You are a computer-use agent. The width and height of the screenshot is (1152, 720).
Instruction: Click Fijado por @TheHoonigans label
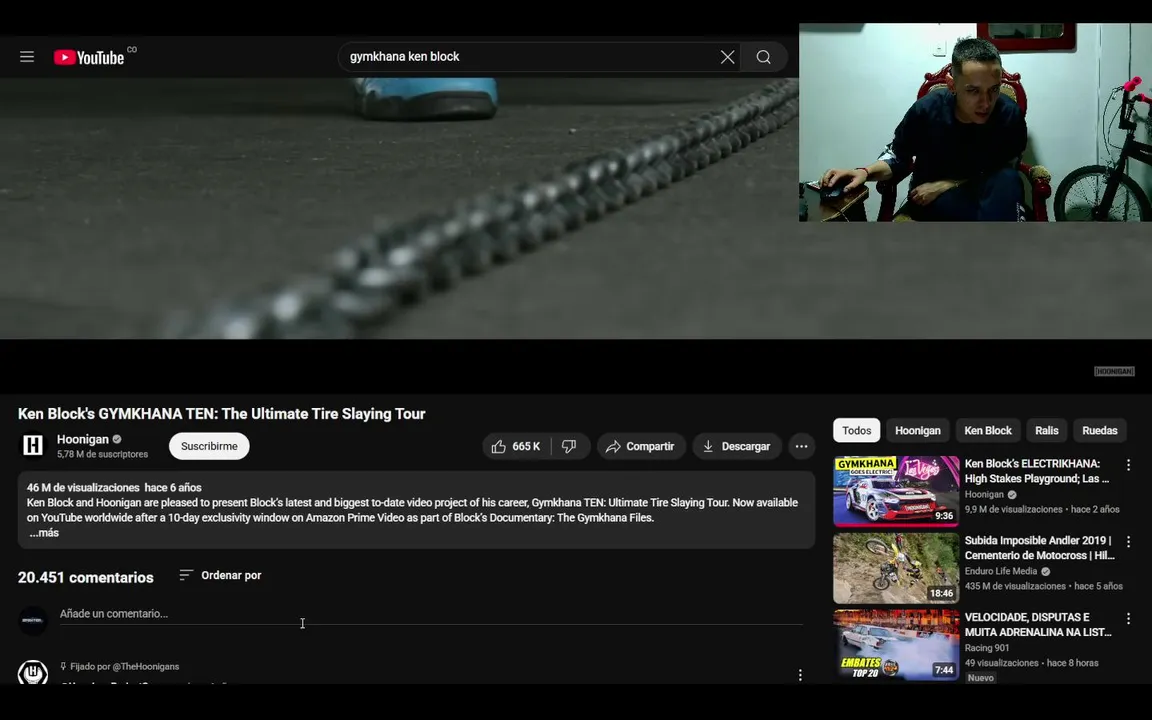[x=120, y=666]
